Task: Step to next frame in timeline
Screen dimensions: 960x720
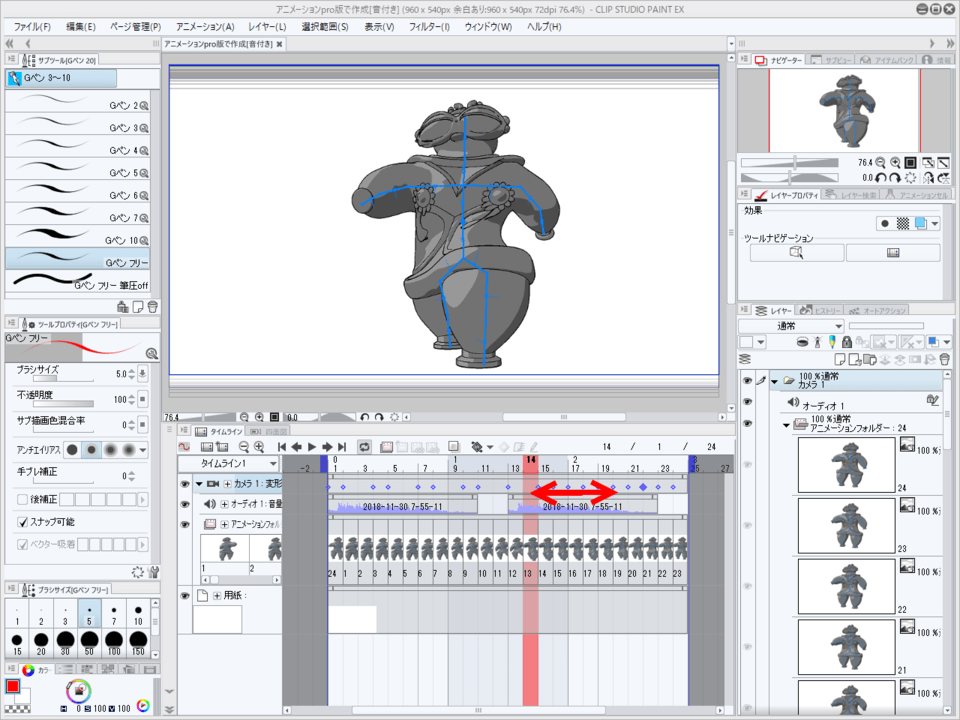Action: tap(327, 447)
